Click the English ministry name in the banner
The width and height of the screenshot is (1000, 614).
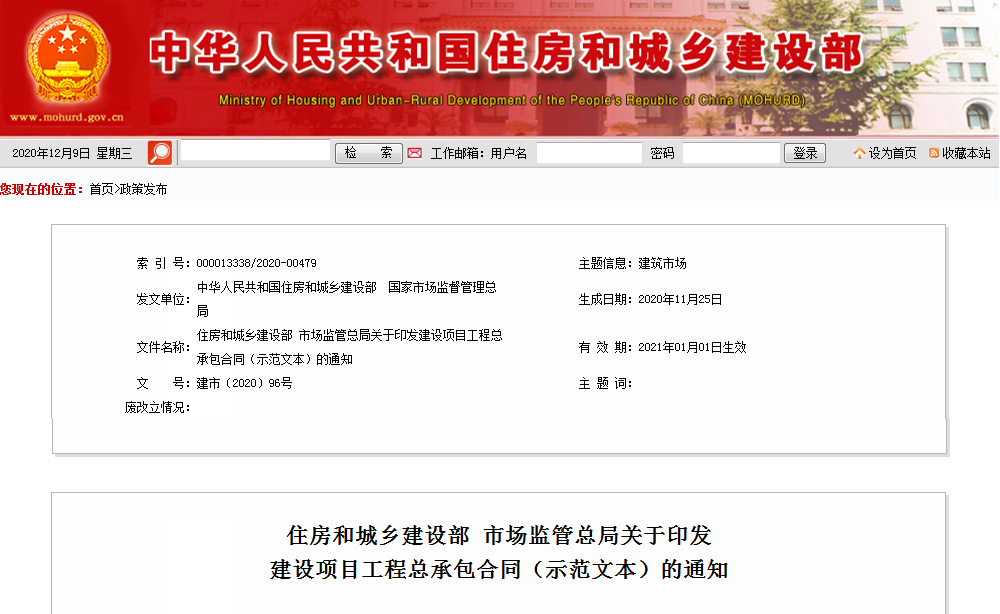pos(512,100)
